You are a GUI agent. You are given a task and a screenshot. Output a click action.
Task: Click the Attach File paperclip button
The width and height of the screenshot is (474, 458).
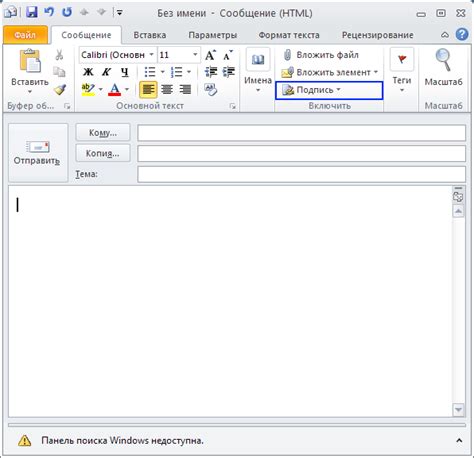click(x=321, y=55)
